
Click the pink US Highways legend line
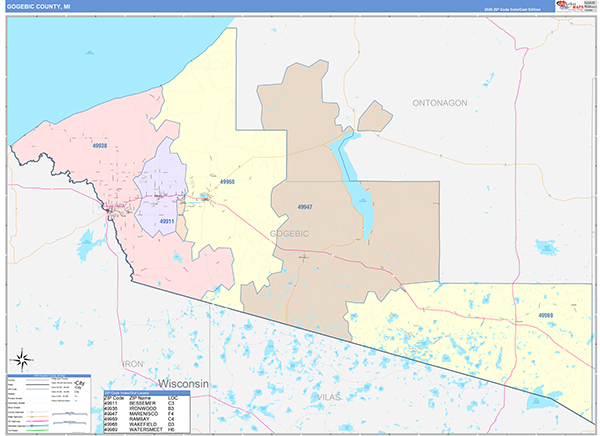point(38,421)
